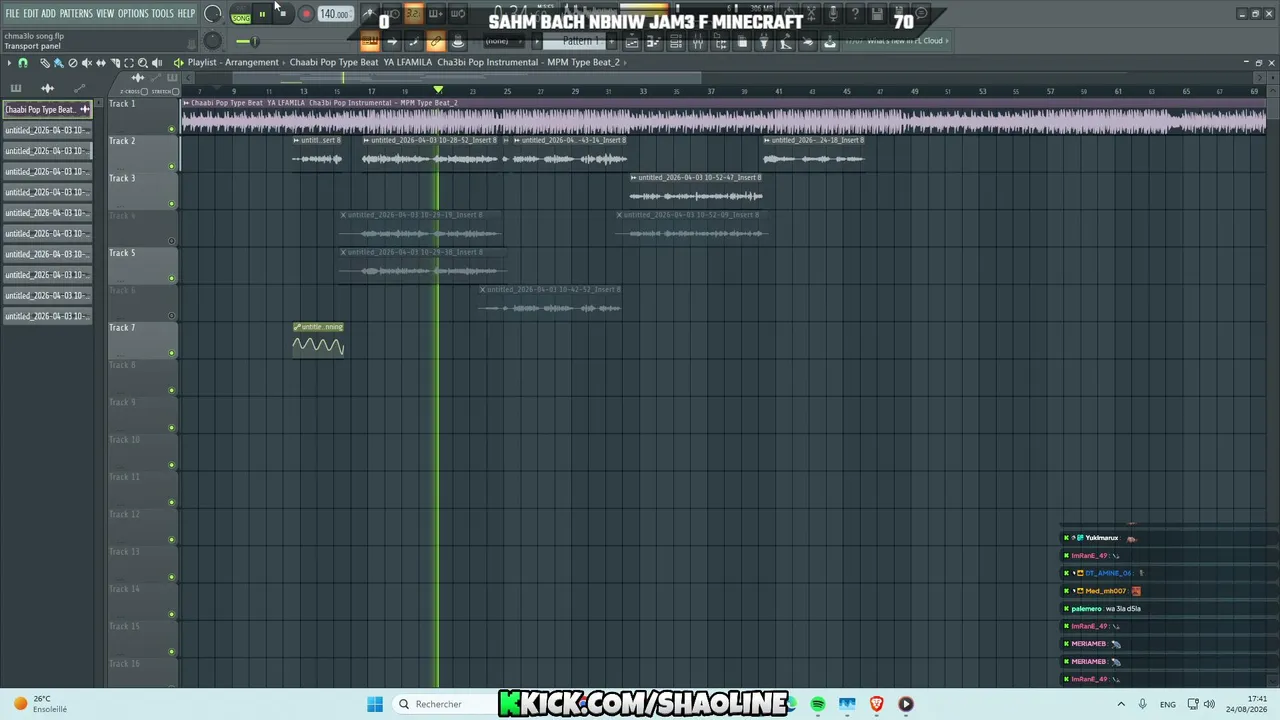This screenshot has width=1280, height=720.
Task: Open the help question mark icon
Action: tap(855, 13)
